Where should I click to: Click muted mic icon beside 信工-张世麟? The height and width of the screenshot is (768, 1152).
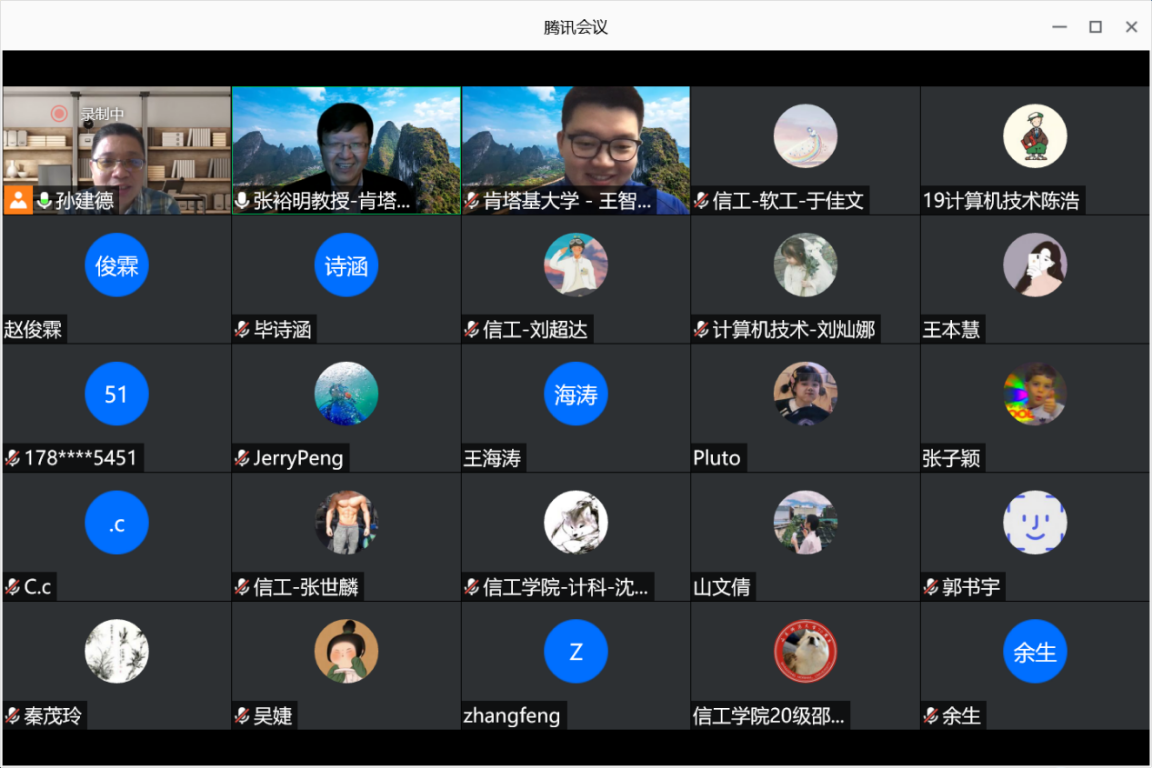pyautogui.click(x=242, y=586)
